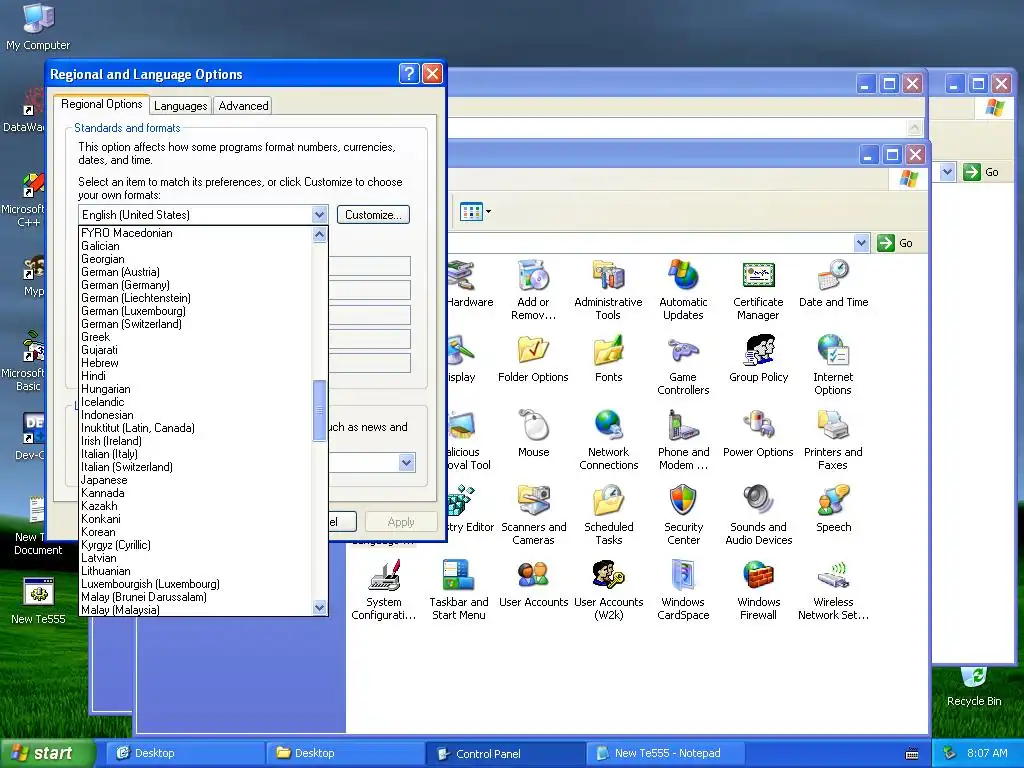This screenshot has height=768, width=1024.
Task: Switch to New Te555 - Notepad taskbar button
Action: pos(665,753)
